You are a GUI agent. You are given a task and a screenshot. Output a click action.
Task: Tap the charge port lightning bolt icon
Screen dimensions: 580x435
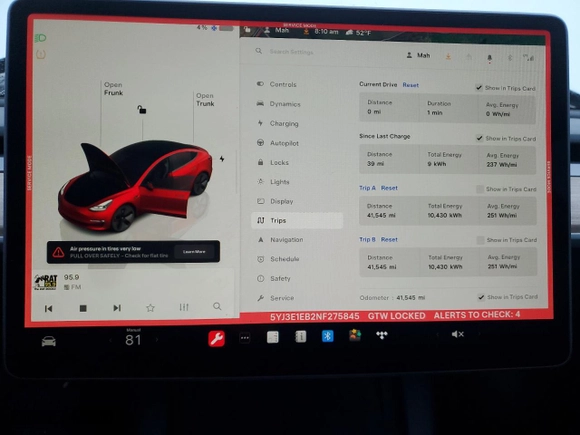tap(222, 159)
